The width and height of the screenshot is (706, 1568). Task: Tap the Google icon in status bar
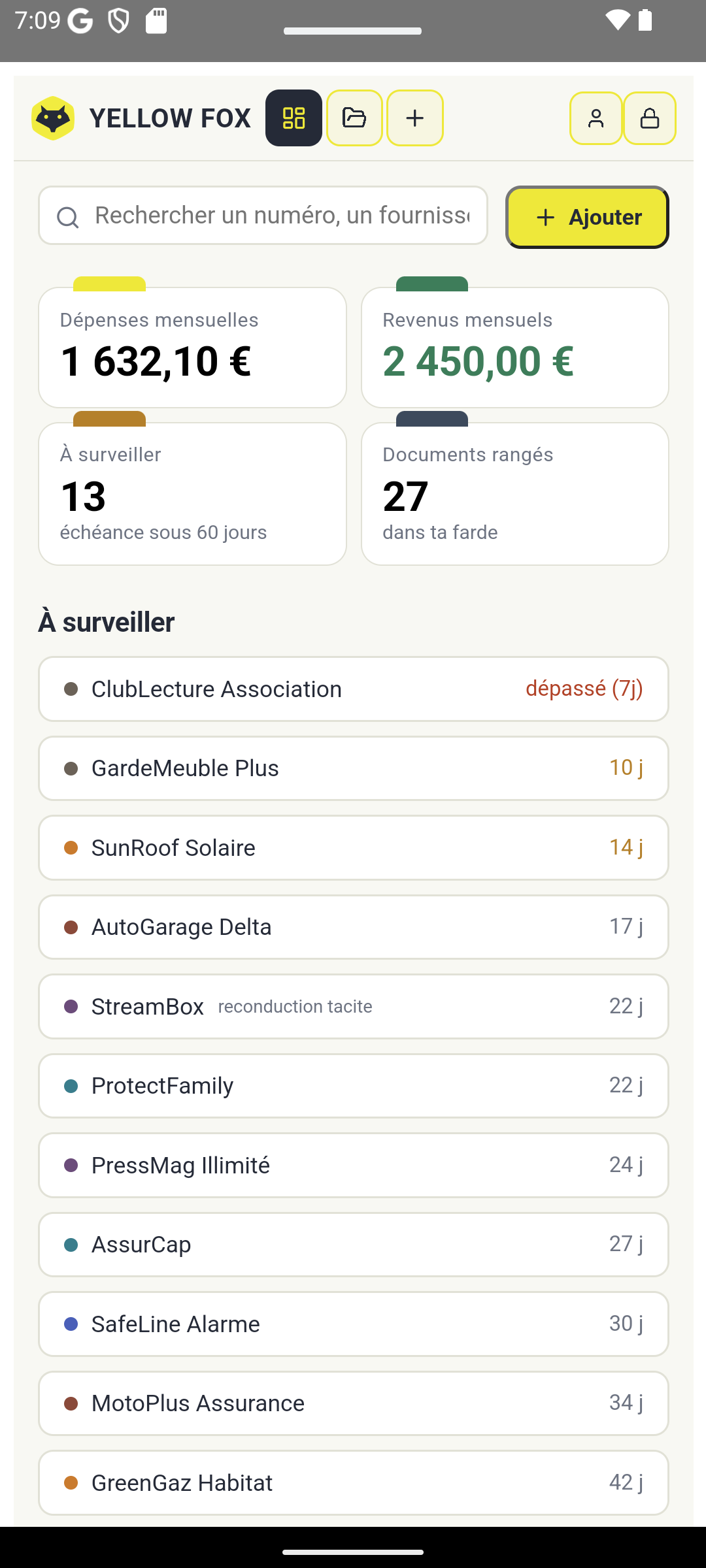click(80, 21)
